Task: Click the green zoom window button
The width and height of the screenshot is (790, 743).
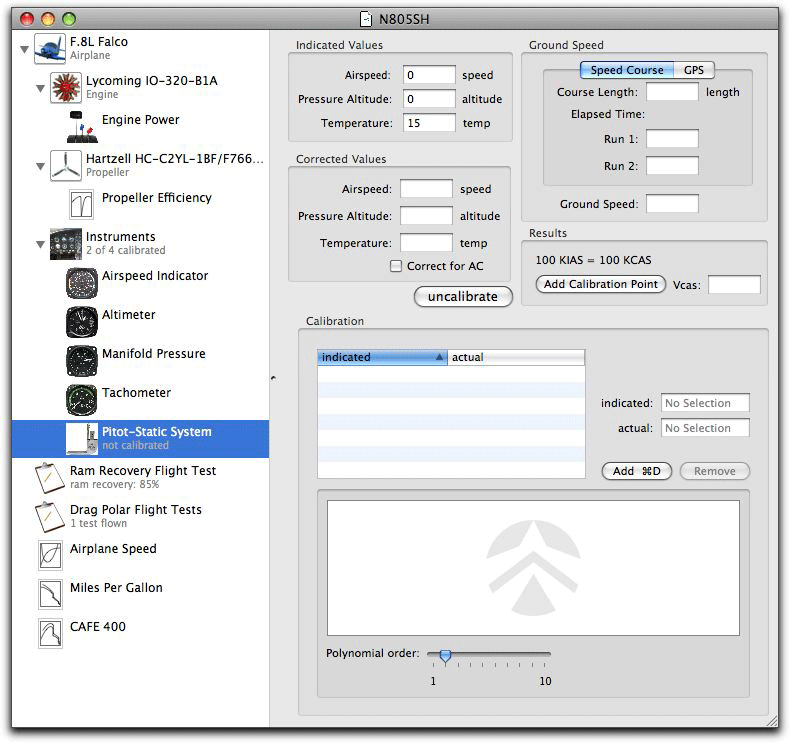Action: 69,19
